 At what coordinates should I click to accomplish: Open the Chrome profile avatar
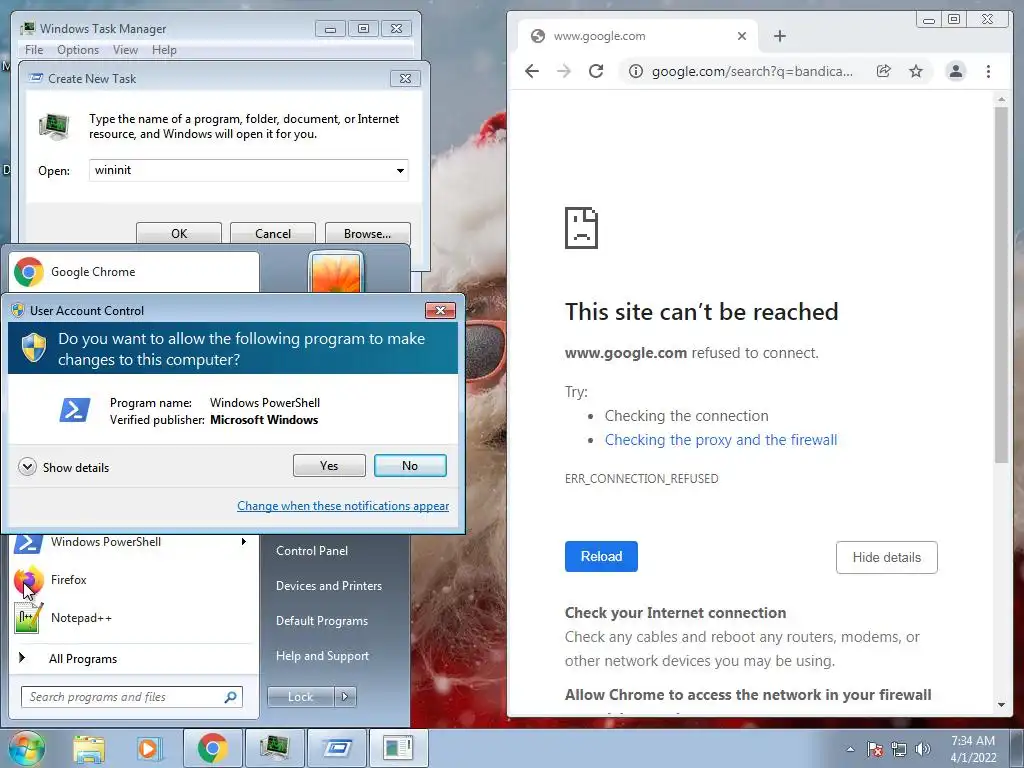point(955,71)
